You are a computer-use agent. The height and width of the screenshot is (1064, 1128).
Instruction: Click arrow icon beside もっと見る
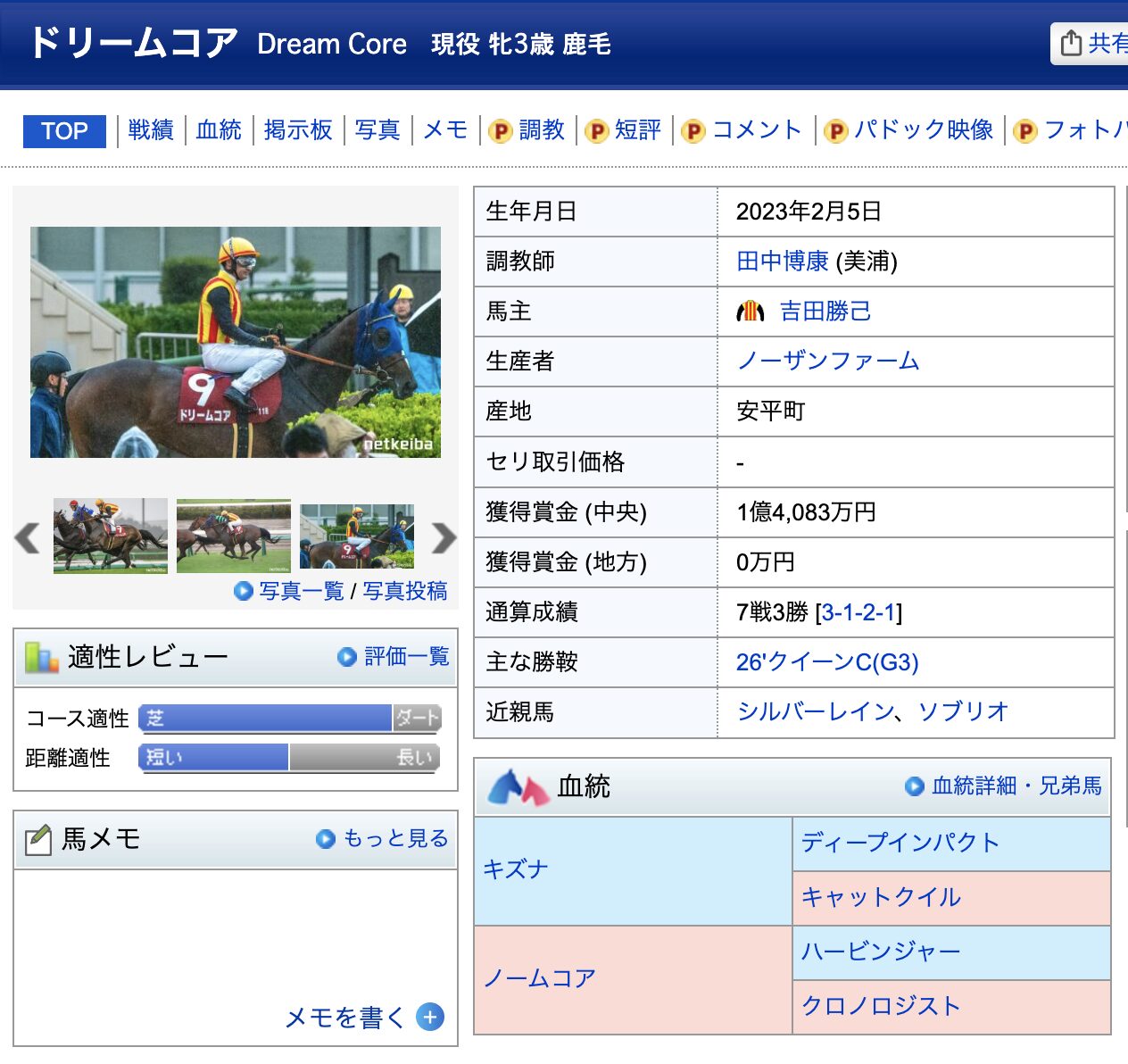(326, 839)
